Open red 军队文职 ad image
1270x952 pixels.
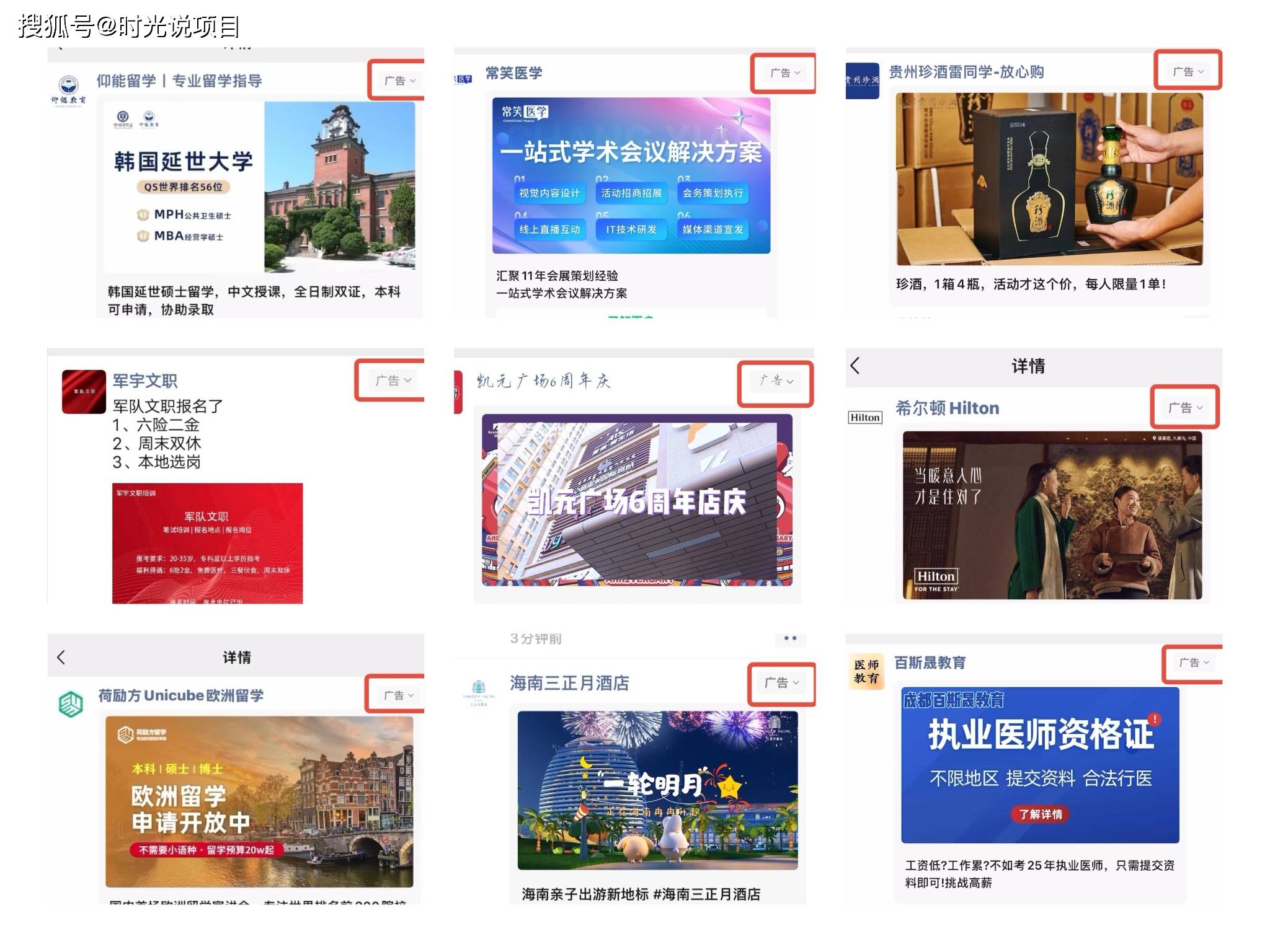pyautogui.click(x=207, y=543)
